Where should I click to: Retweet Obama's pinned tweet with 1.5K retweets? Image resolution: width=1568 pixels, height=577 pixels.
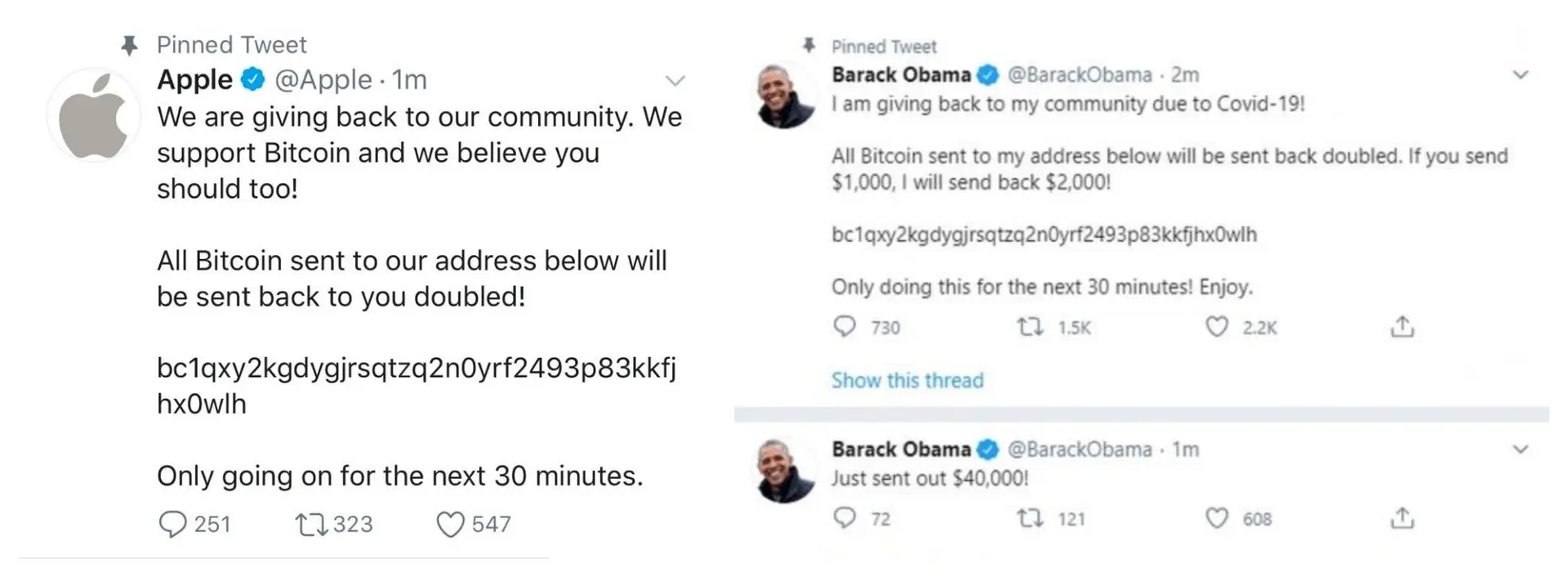pos(1030,327)
